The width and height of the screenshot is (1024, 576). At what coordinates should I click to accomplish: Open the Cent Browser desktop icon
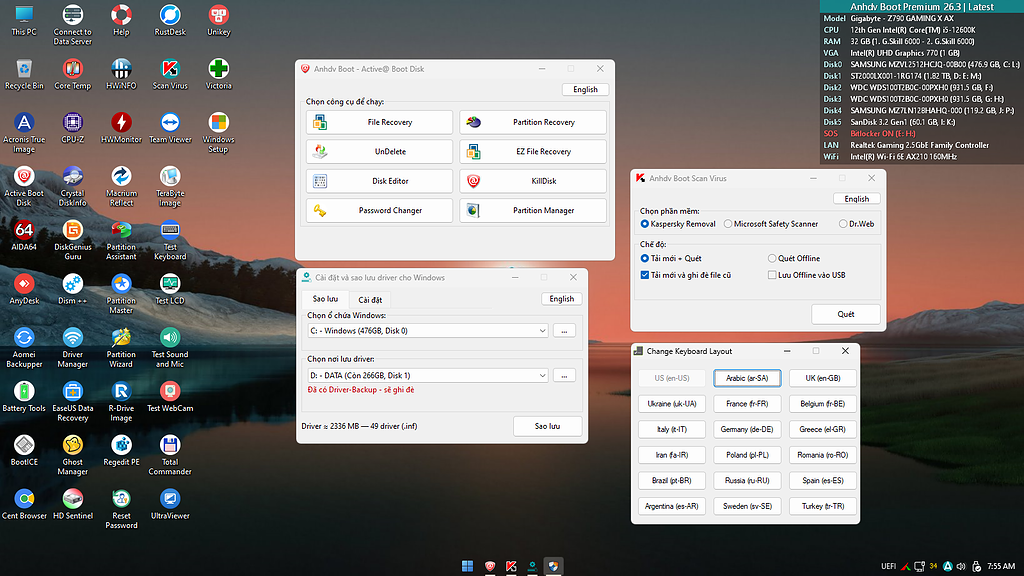pos(24,504)
